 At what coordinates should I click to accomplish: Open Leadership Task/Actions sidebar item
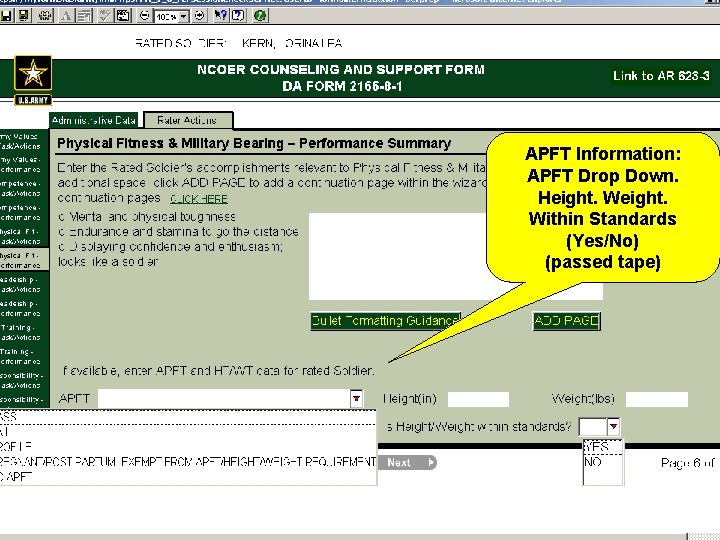21,284
